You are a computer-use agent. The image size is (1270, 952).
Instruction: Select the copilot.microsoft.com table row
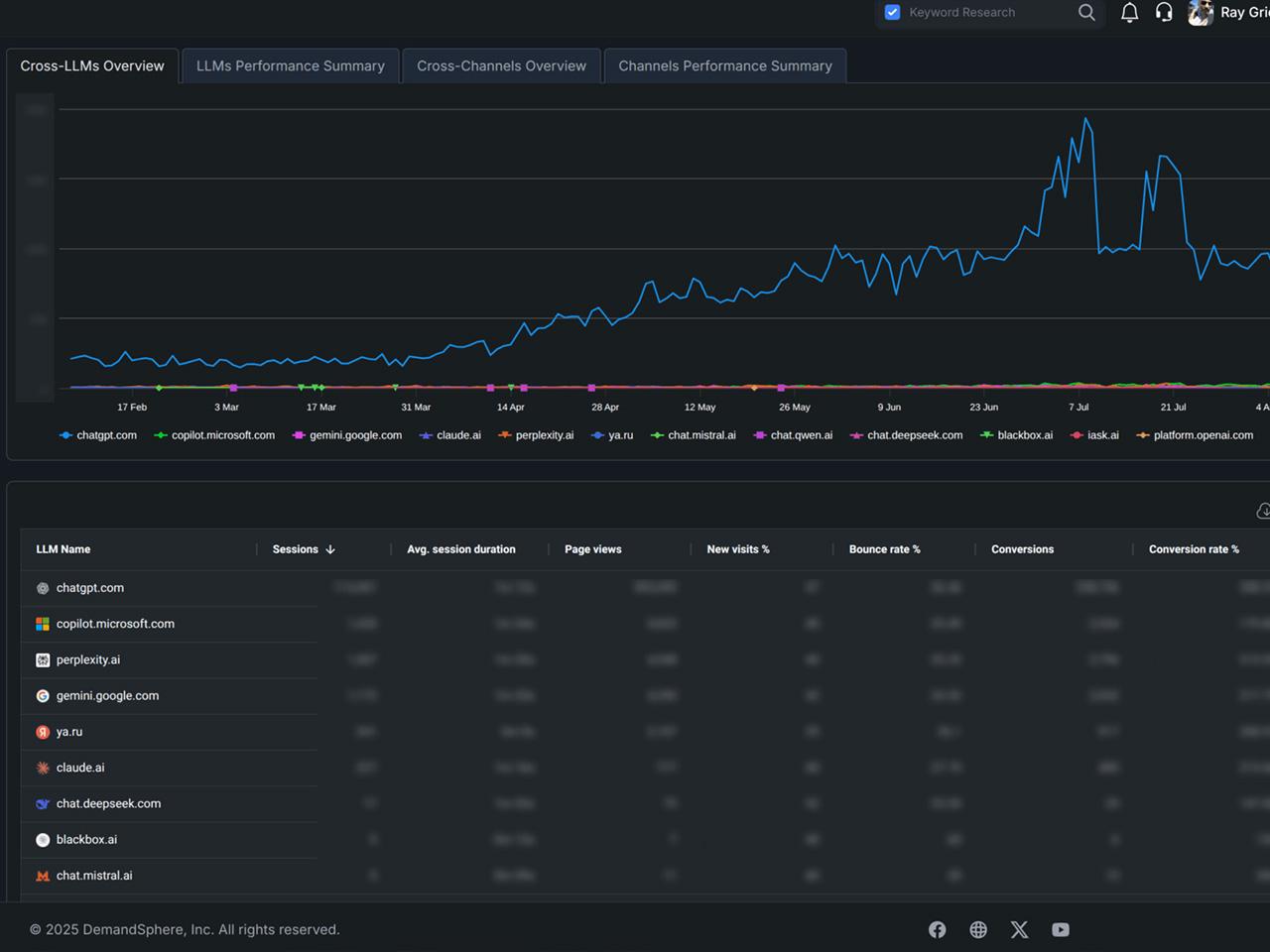point(115,624)
